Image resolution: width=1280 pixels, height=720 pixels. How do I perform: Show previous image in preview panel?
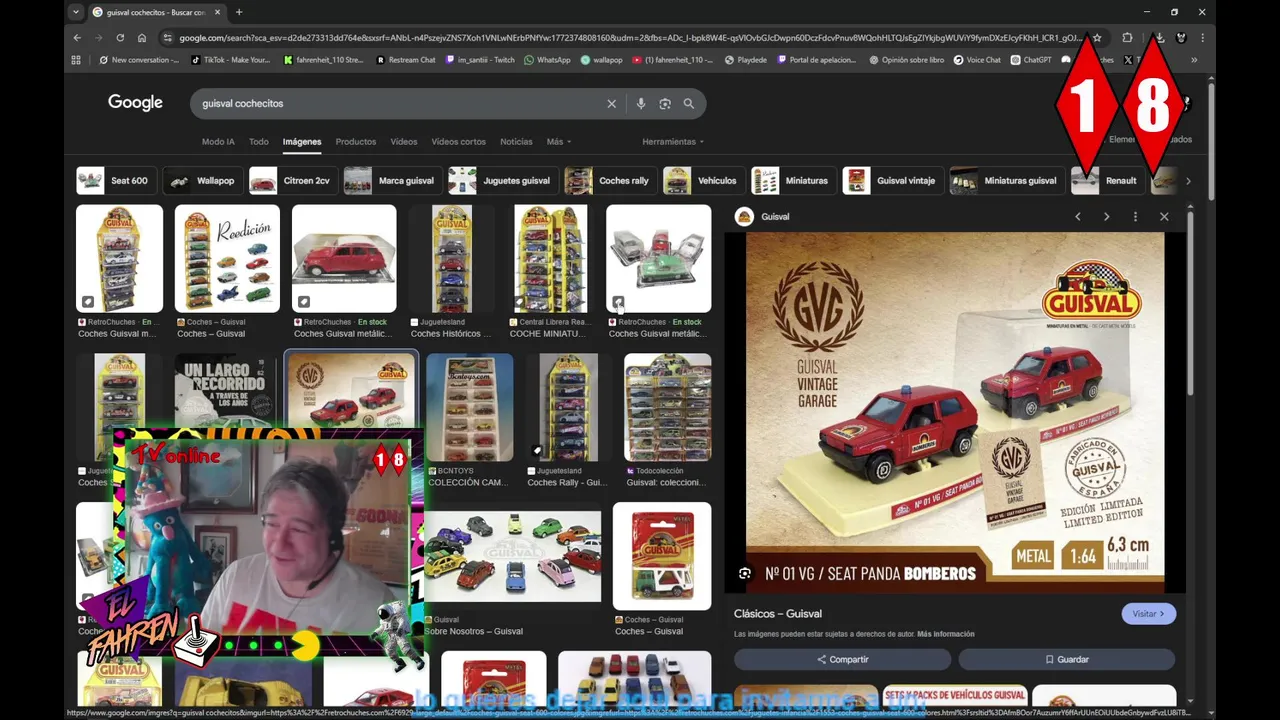coord(1077,217)
